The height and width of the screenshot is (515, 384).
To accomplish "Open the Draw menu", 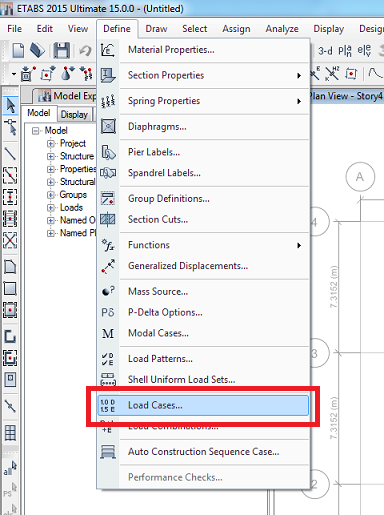I will tap(156, 29).
